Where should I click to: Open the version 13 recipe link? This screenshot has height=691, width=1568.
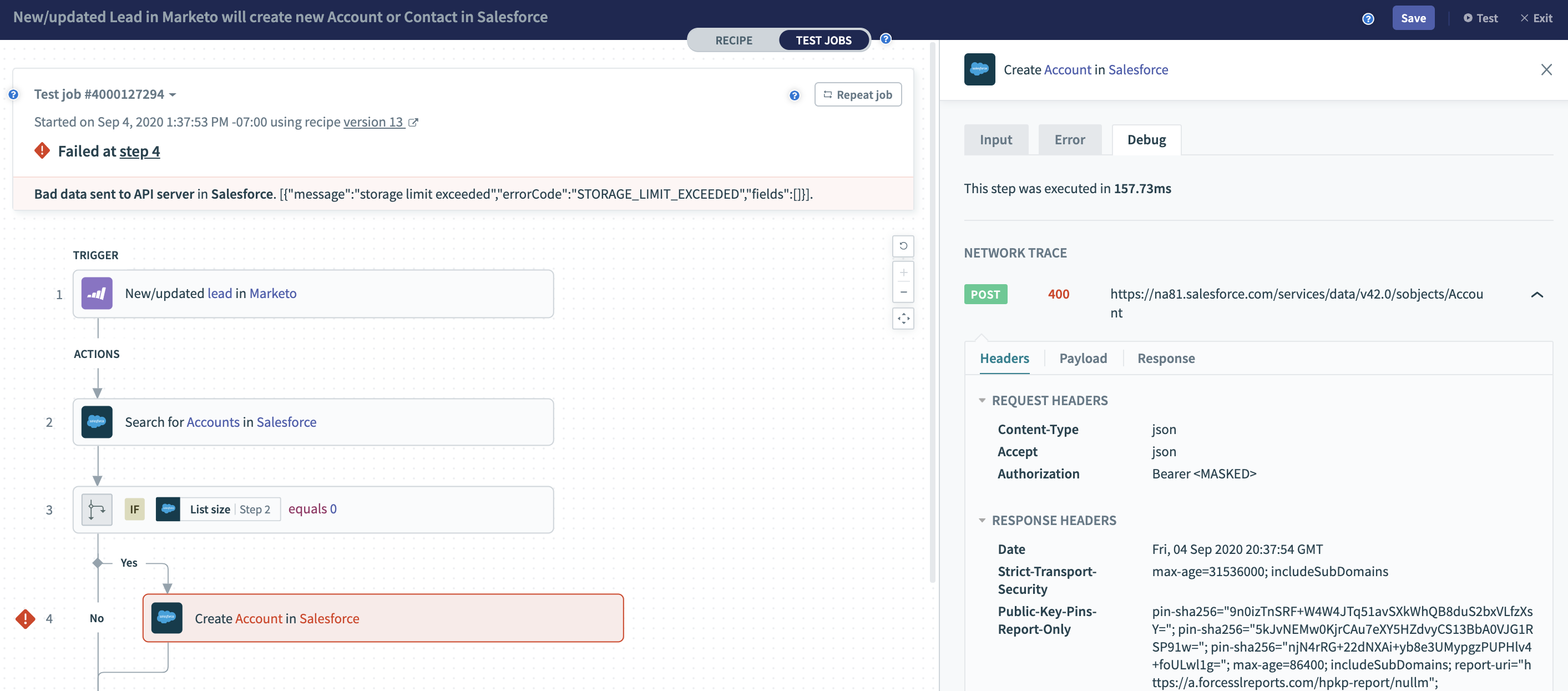tap(374, 122)
